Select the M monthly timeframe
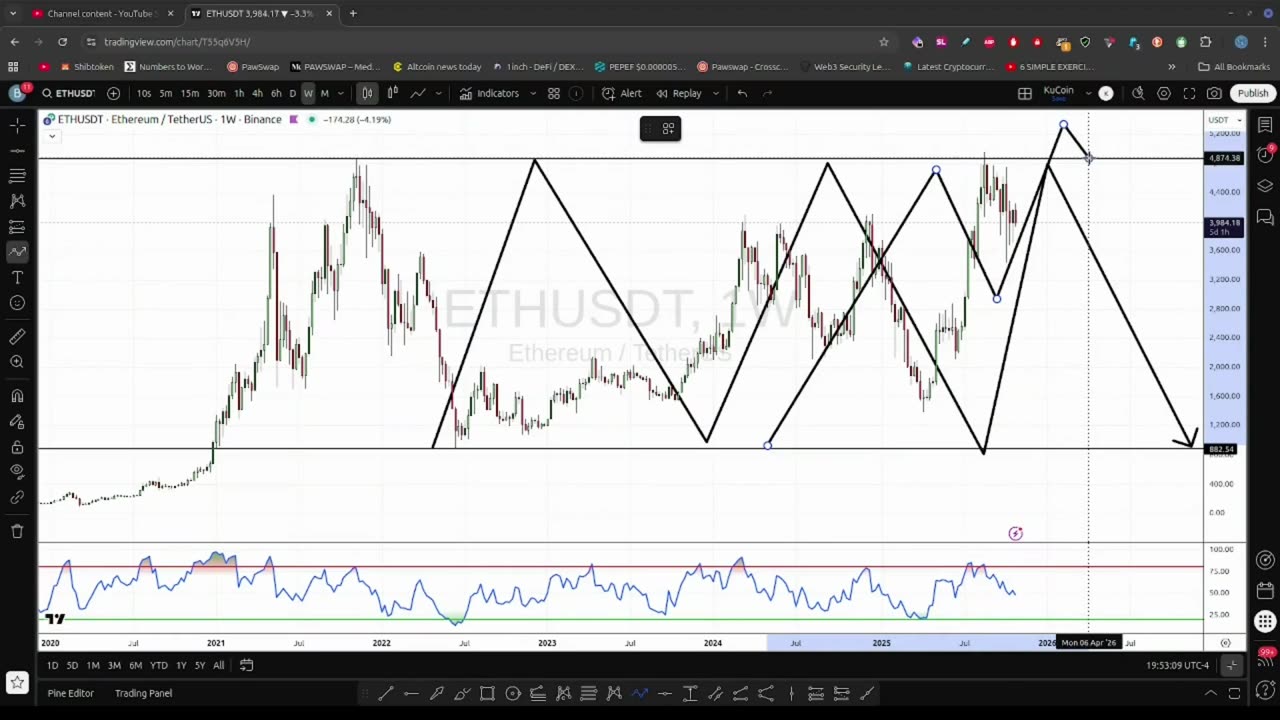The height and width of the screenshot is (720, 1280). pos(324,93)
